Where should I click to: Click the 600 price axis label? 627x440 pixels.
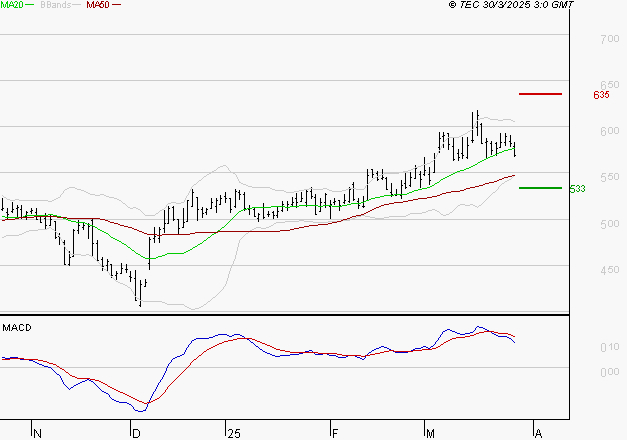609,131
